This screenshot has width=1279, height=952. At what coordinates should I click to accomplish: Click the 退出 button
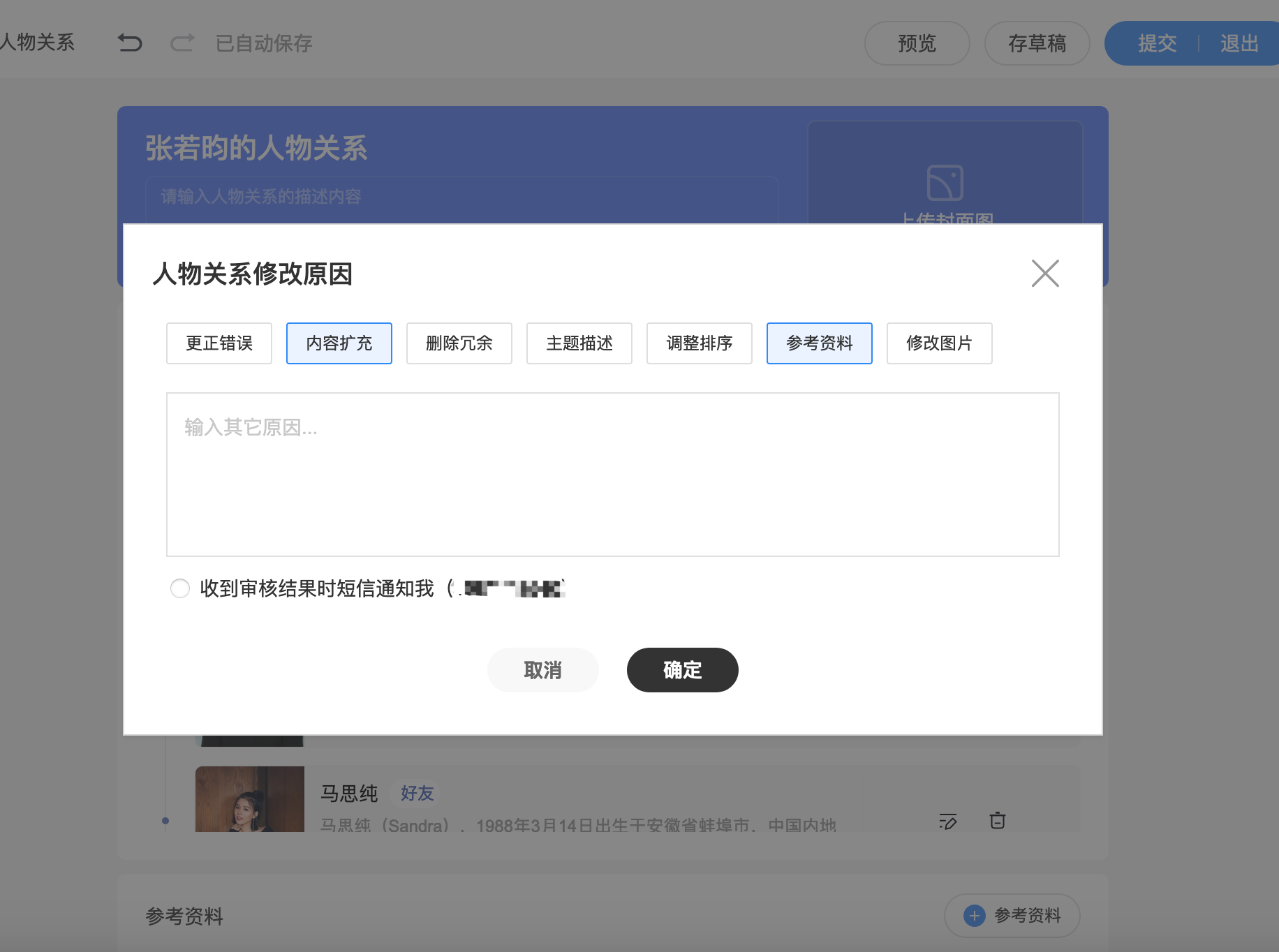[x=1240, y=43]
